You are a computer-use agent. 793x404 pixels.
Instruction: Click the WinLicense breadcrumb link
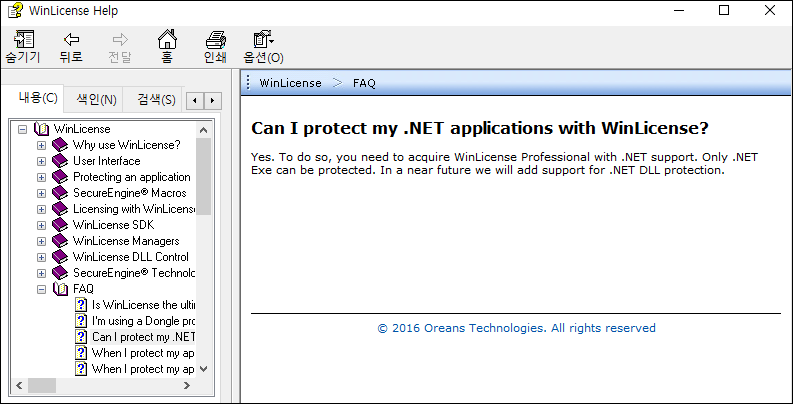[x=290, y=83]
